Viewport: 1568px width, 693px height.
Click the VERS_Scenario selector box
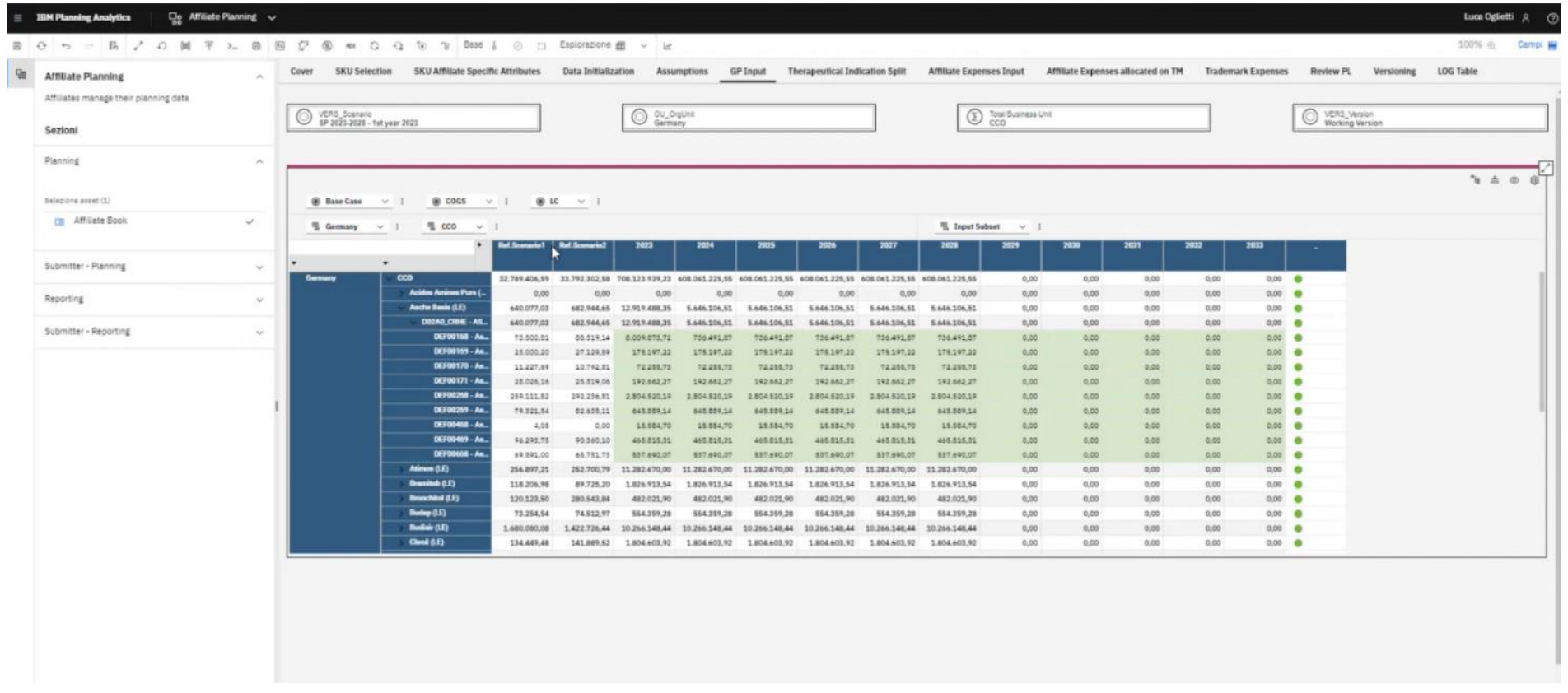pyautogui.click(x=413, y=118)
